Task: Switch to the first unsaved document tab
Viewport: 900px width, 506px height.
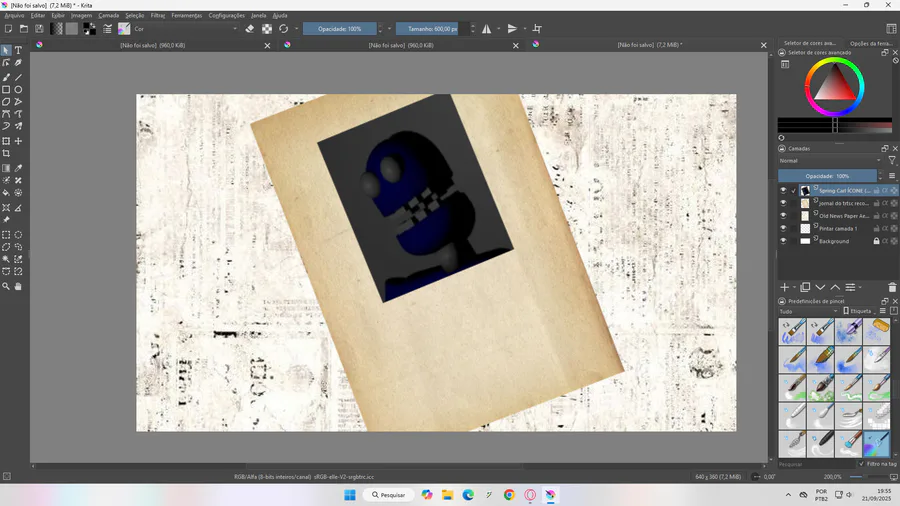Action: tap(153, 45)
